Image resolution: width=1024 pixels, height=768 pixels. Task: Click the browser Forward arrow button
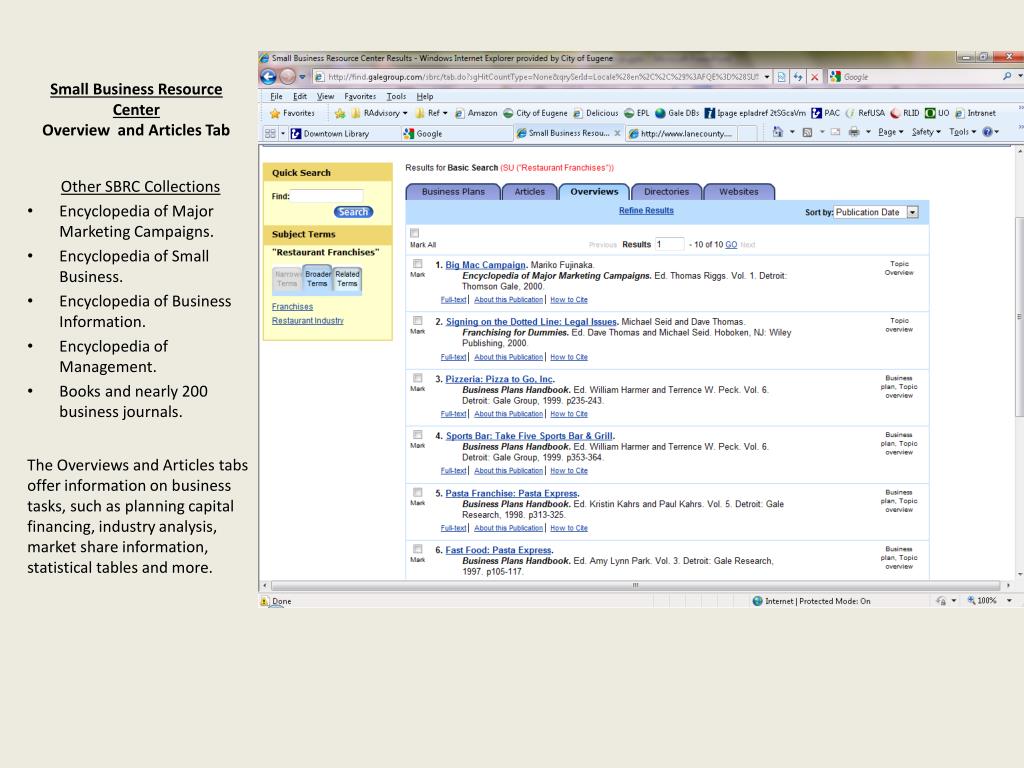coord(287,76)
